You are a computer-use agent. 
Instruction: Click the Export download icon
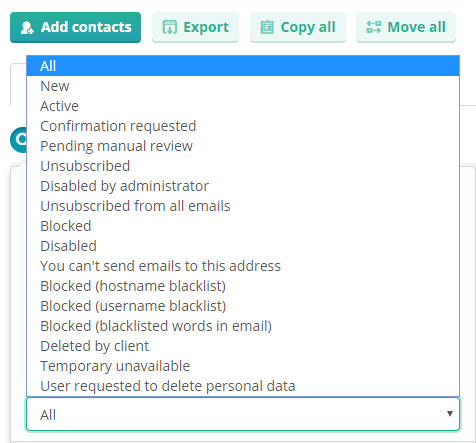(169, 27)
